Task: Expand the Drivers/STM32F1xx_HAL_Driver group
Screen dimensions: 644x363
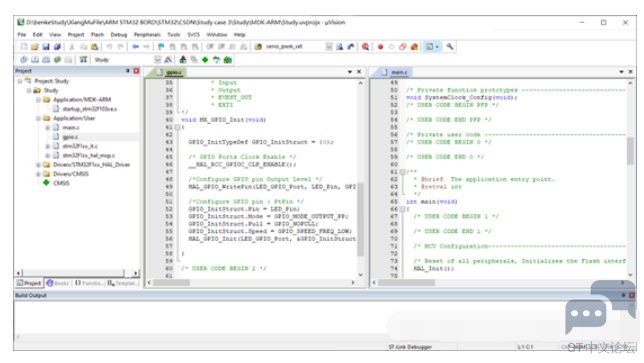Action: pyautogui.click(x=38, y=165)
